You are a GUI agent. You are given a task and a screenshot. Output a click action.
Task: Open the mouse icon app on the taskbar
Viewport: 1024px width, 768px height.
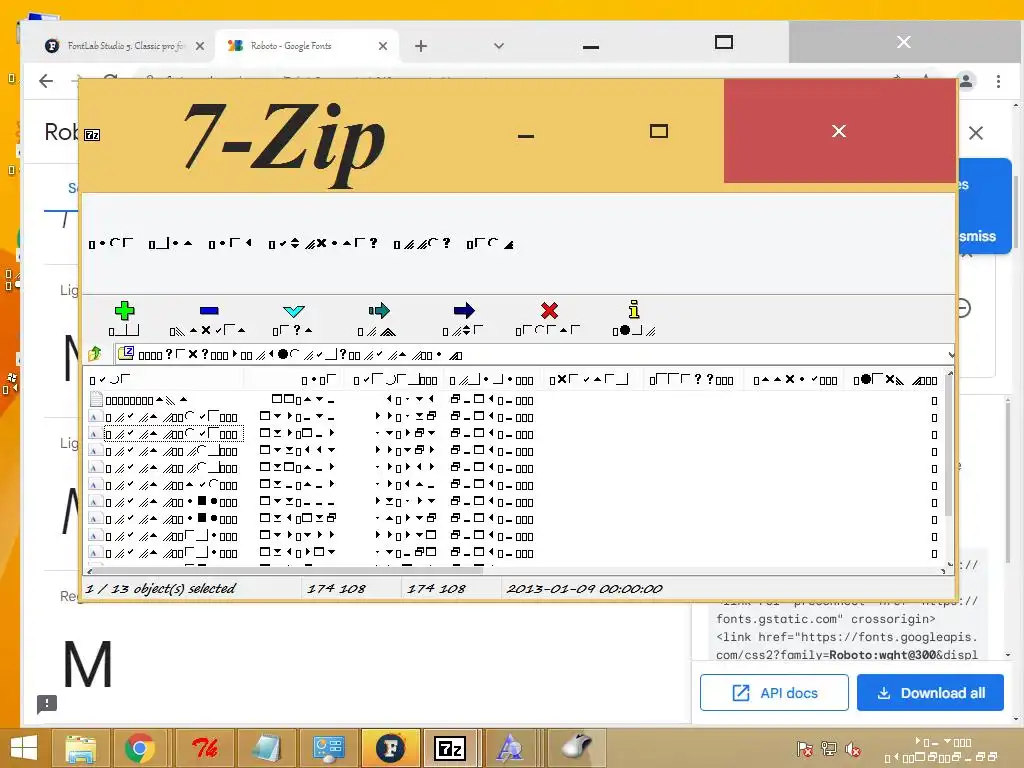[x=576, y=748]
